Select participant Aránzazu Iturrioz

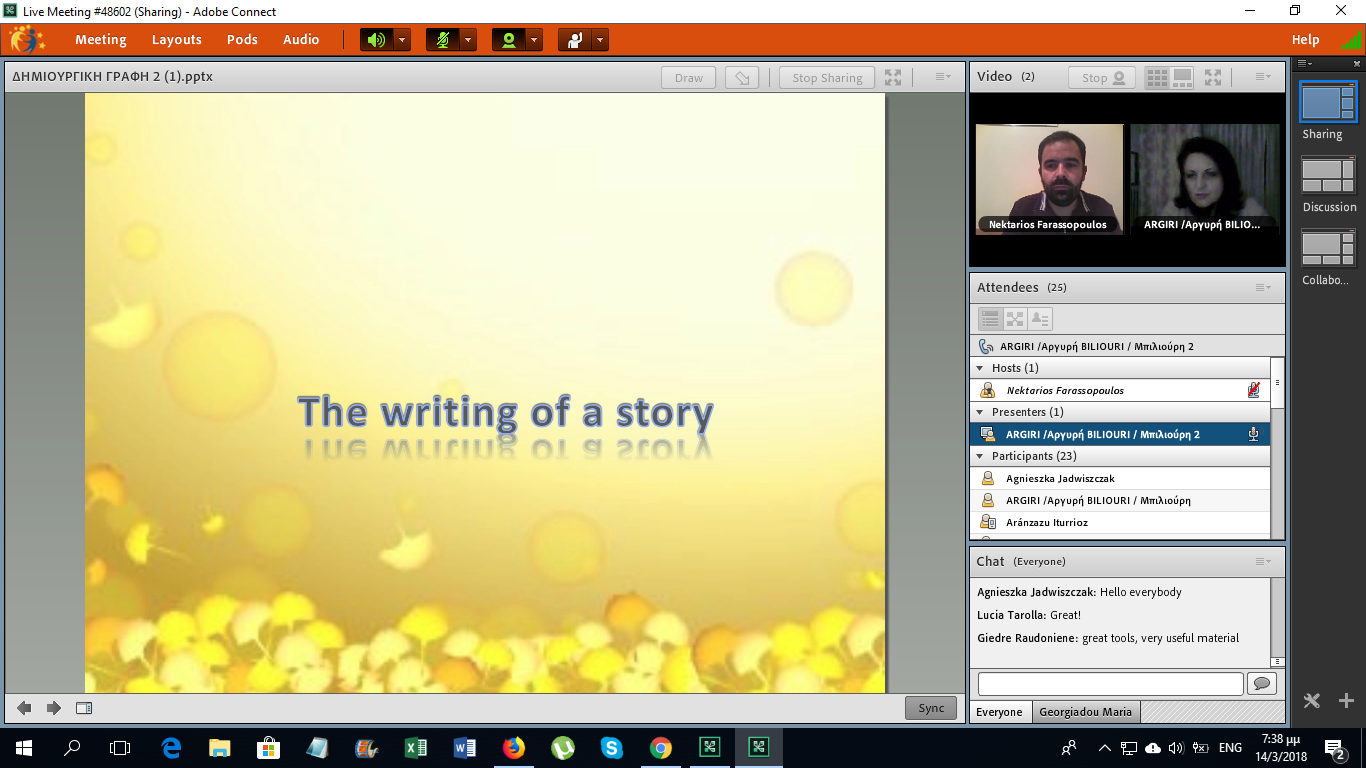(1120, 522)
